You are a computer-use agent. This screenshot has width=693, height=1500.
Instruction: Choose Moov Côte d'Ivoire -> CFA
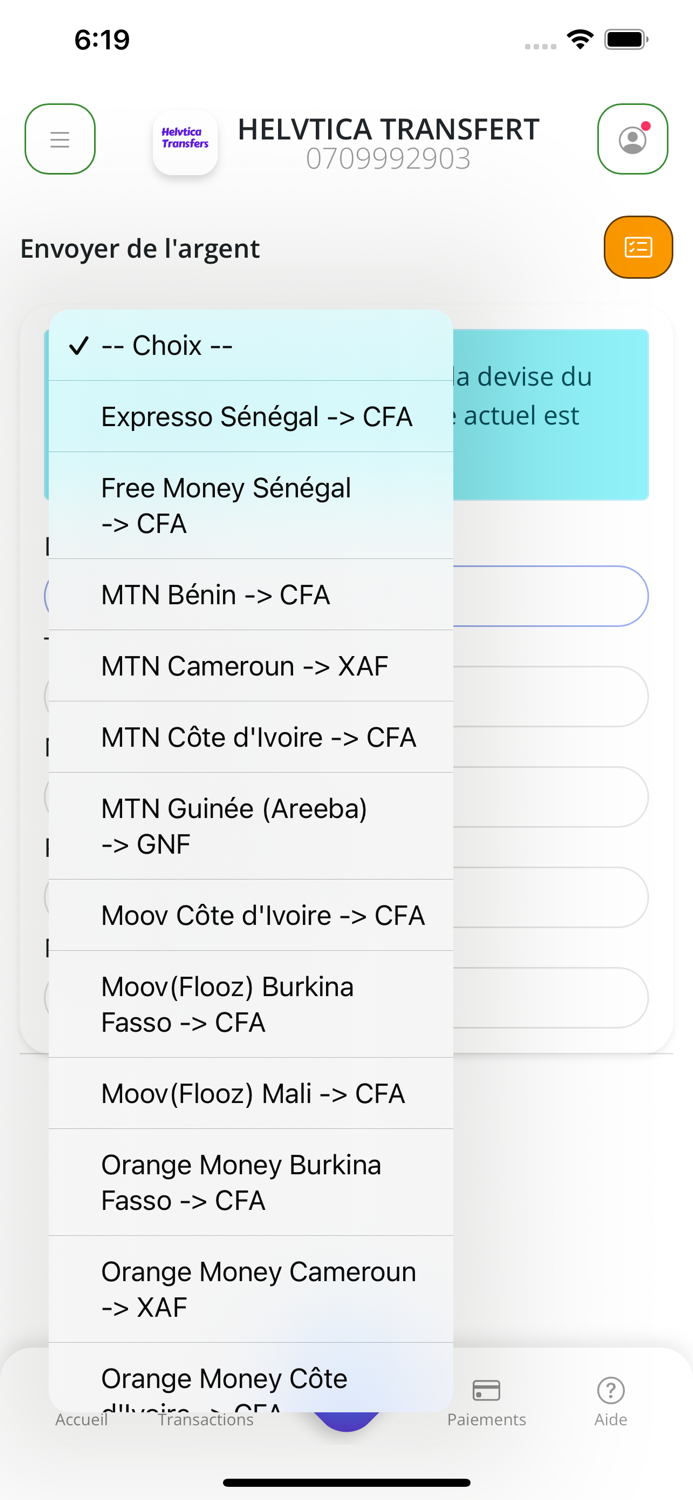click(x=250, y=915)
